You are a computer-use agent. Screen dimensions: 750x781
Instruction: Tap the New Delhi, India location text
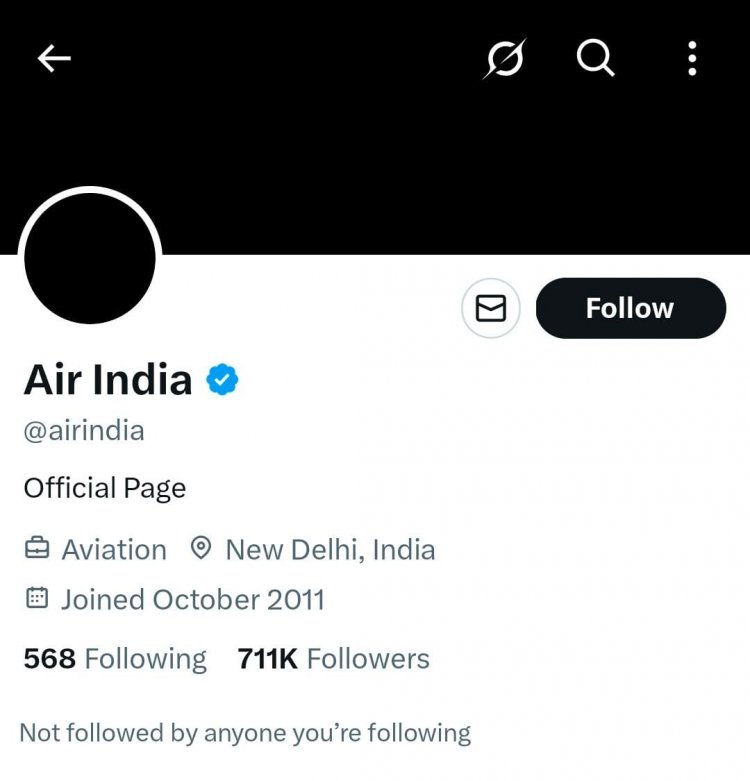pos(330,549)
